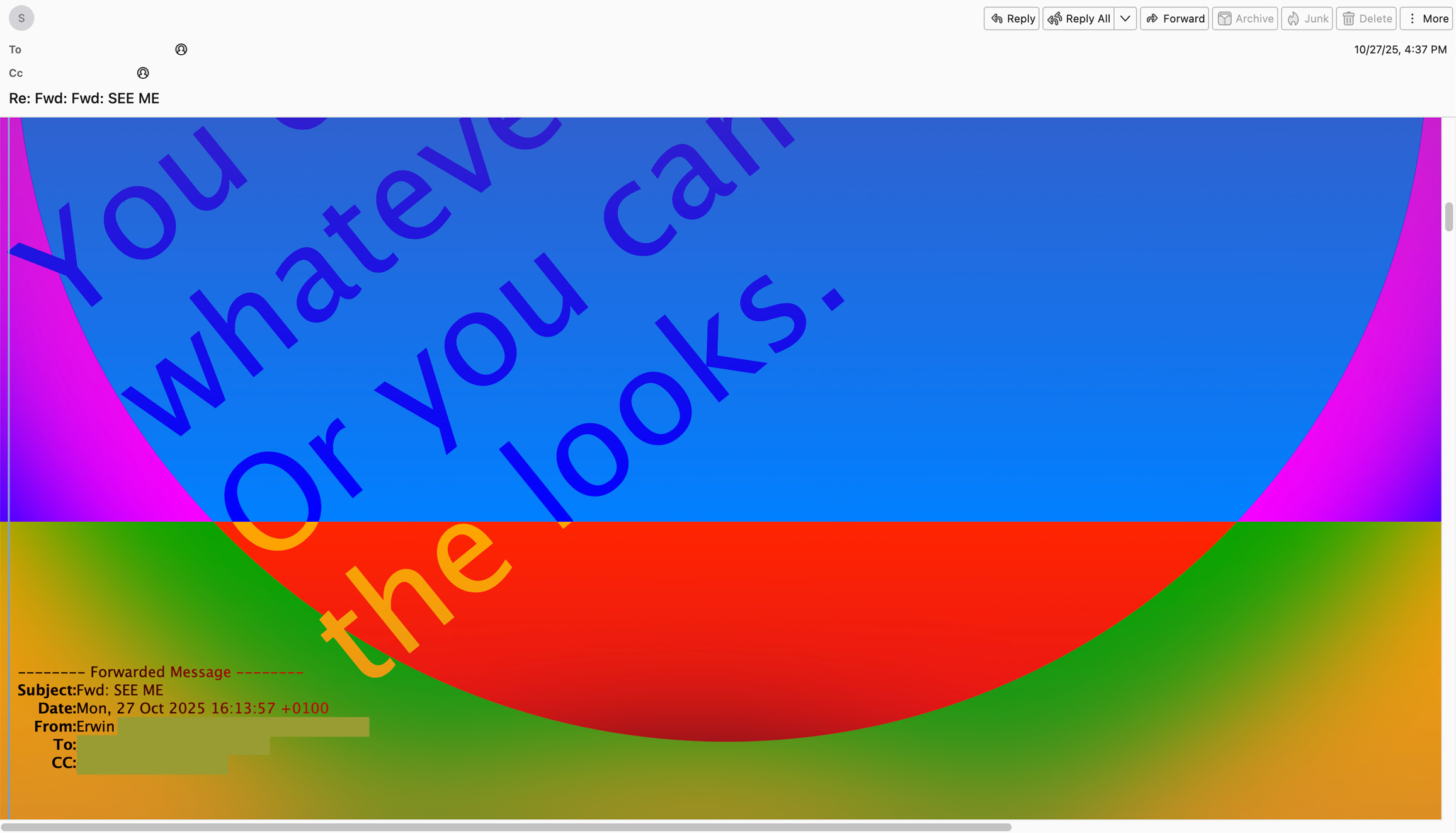The width and height of the screenshot is (1456, 833).
Task: Click the Reply arrow button
Action: click(1011, 18)
